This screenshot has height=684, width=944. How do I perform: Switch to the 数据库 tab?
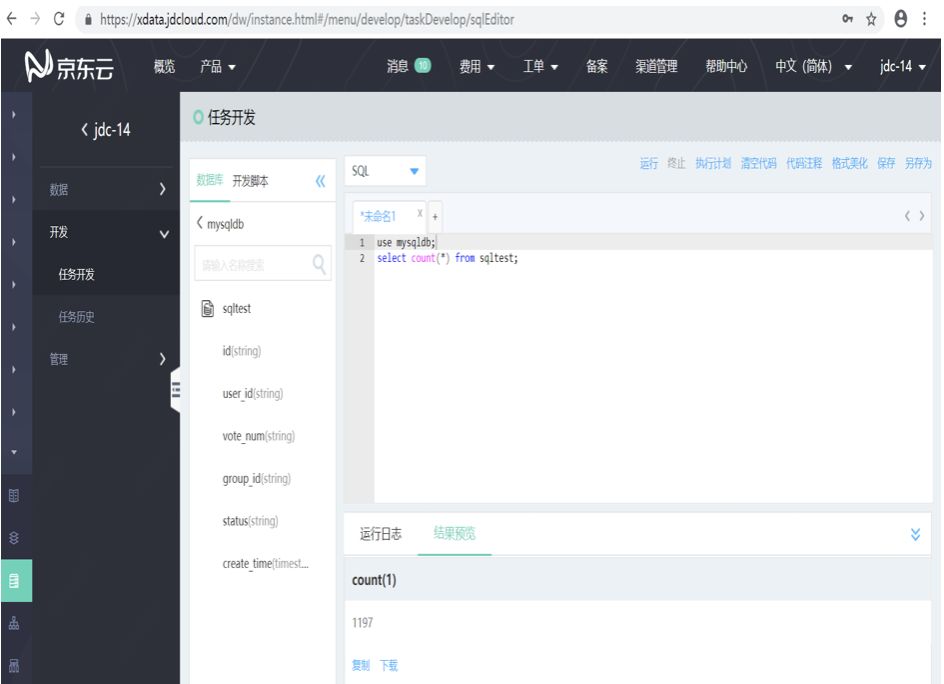coord(210,180)
